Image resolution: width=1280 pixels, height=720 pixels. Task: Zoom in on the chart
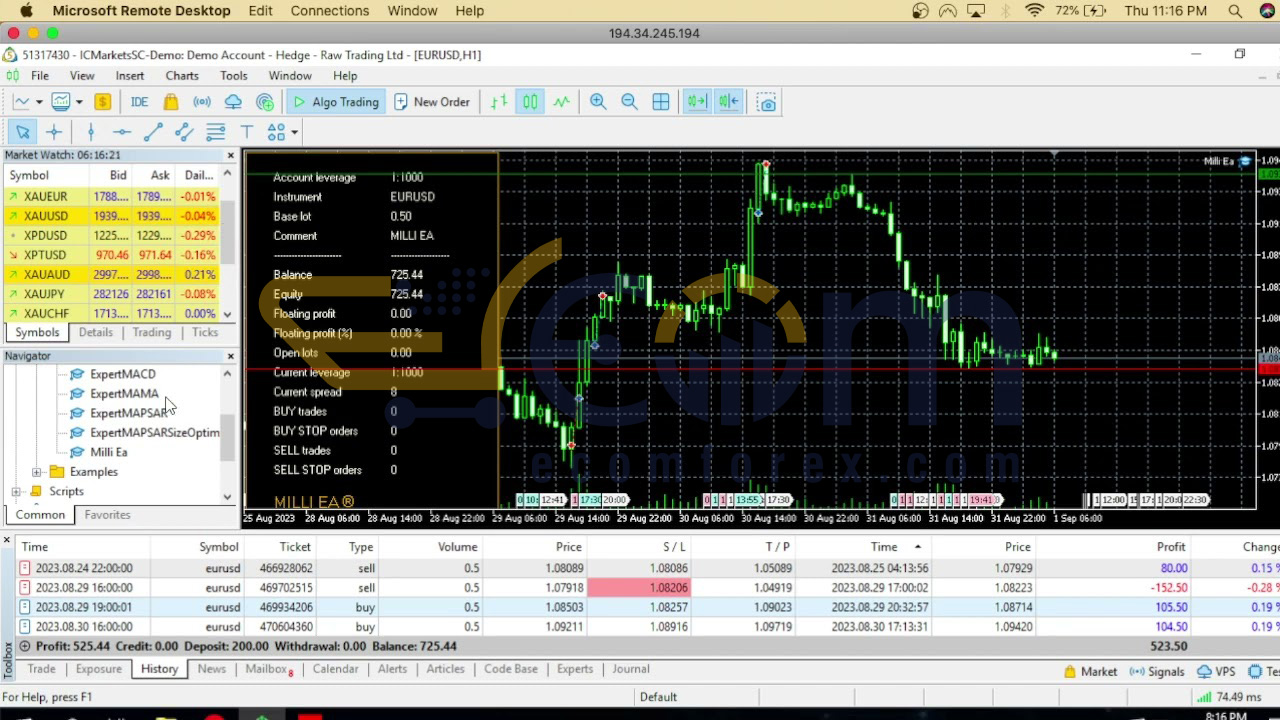[598, 102]
